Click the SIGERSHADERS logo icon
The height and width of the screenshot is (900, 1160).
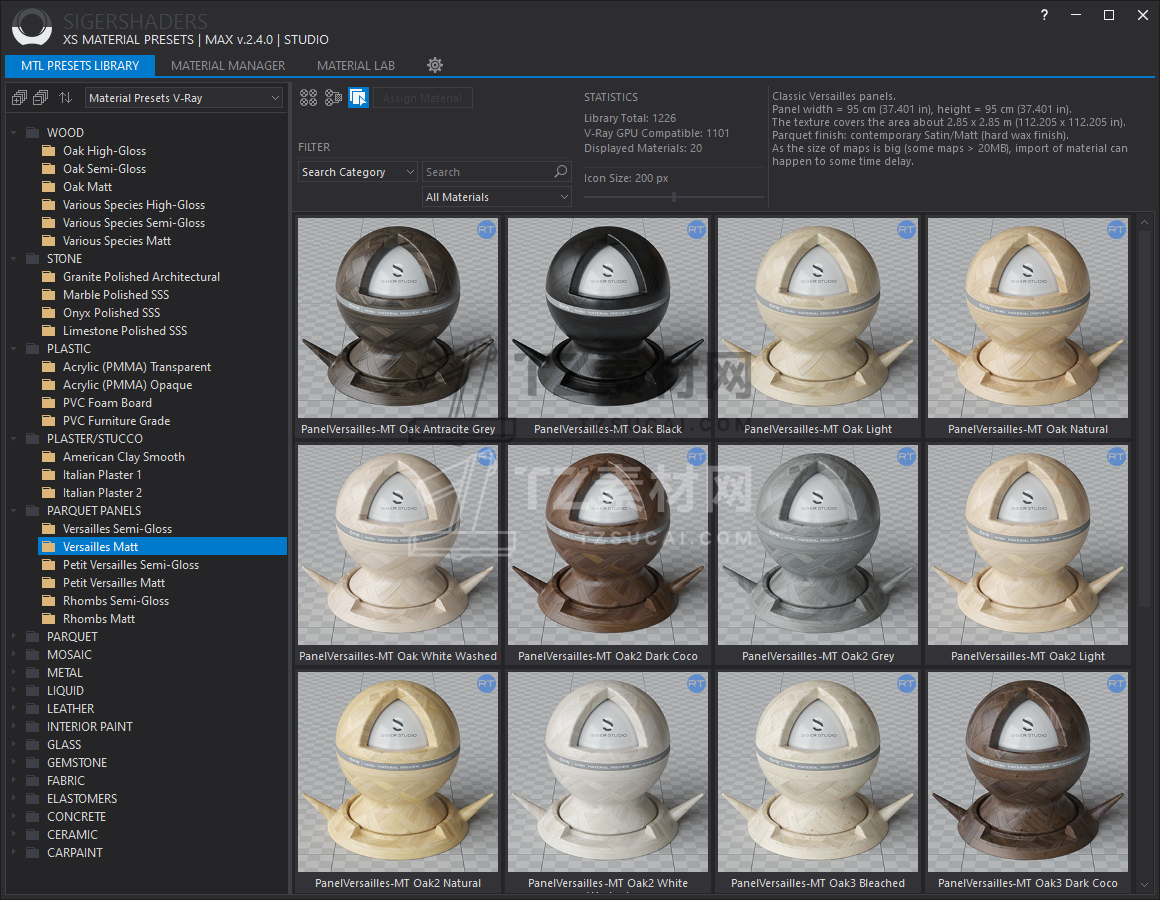pos(32,28)
